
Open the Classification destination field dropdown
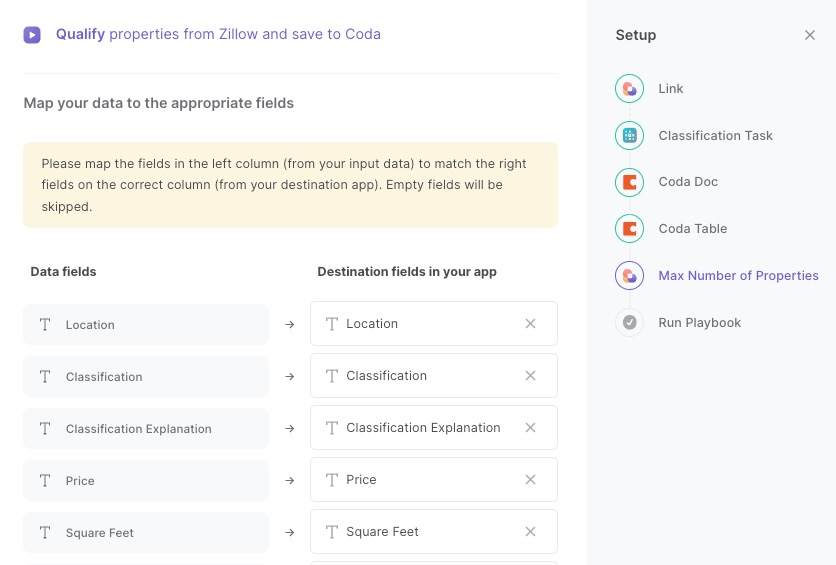[x=433, y=376]
